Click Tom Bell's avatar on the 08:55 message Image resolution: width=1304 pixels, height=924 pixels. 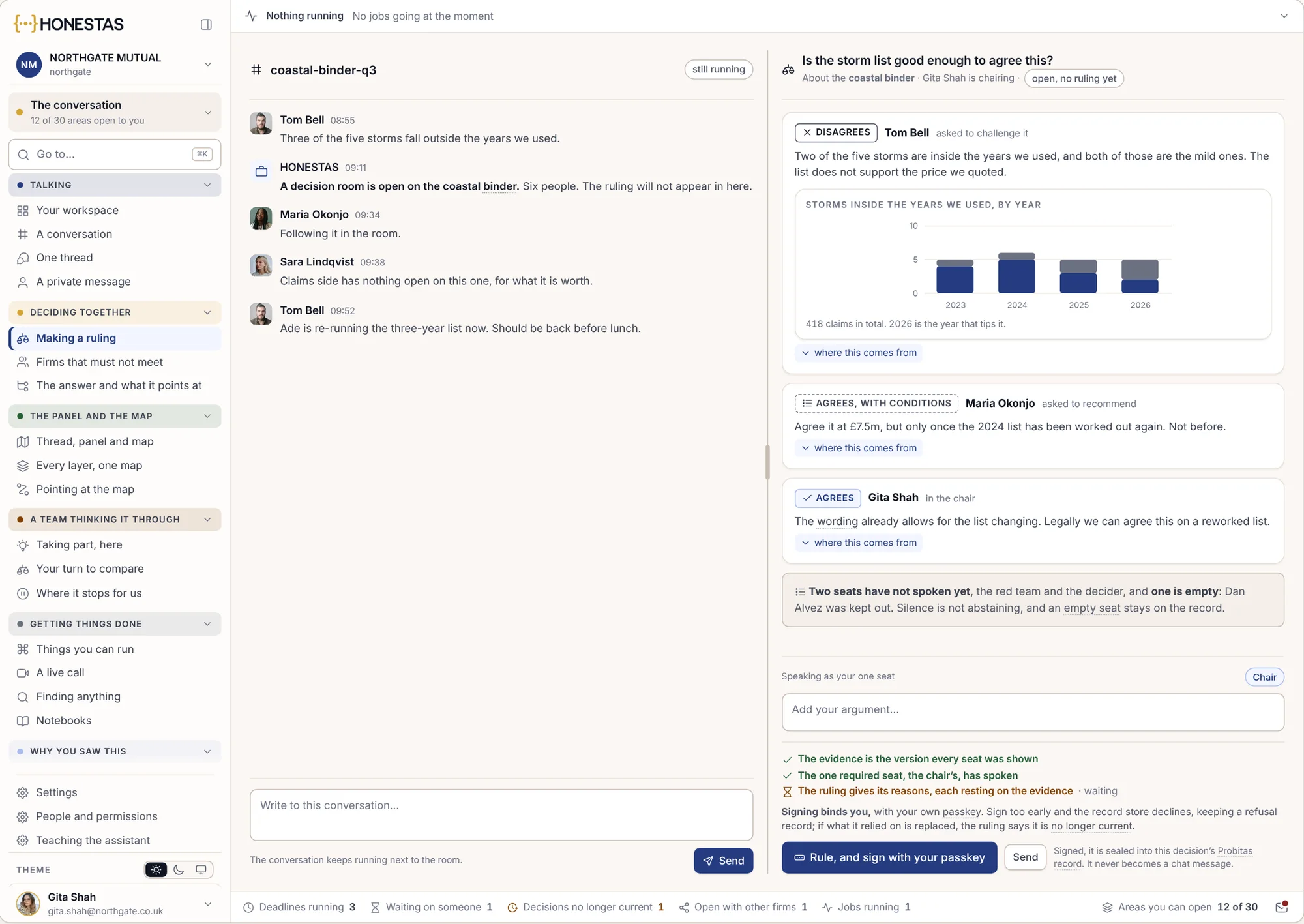pos(261,123)
